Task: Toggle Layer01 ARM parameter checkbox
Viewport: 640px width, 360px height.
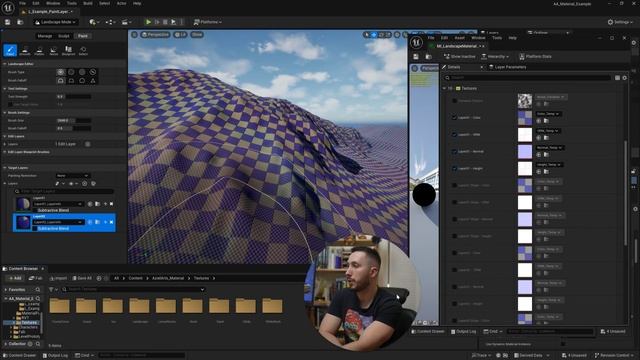Action: (454, 134)
